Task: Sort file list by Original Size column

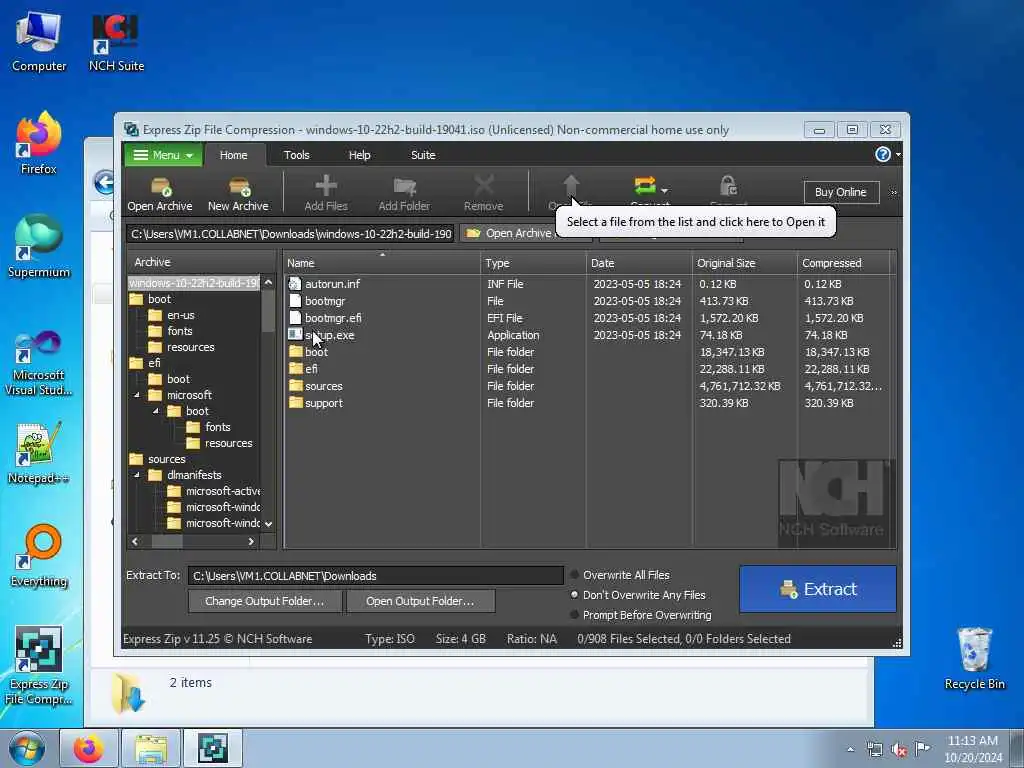Action: (744, 263)
